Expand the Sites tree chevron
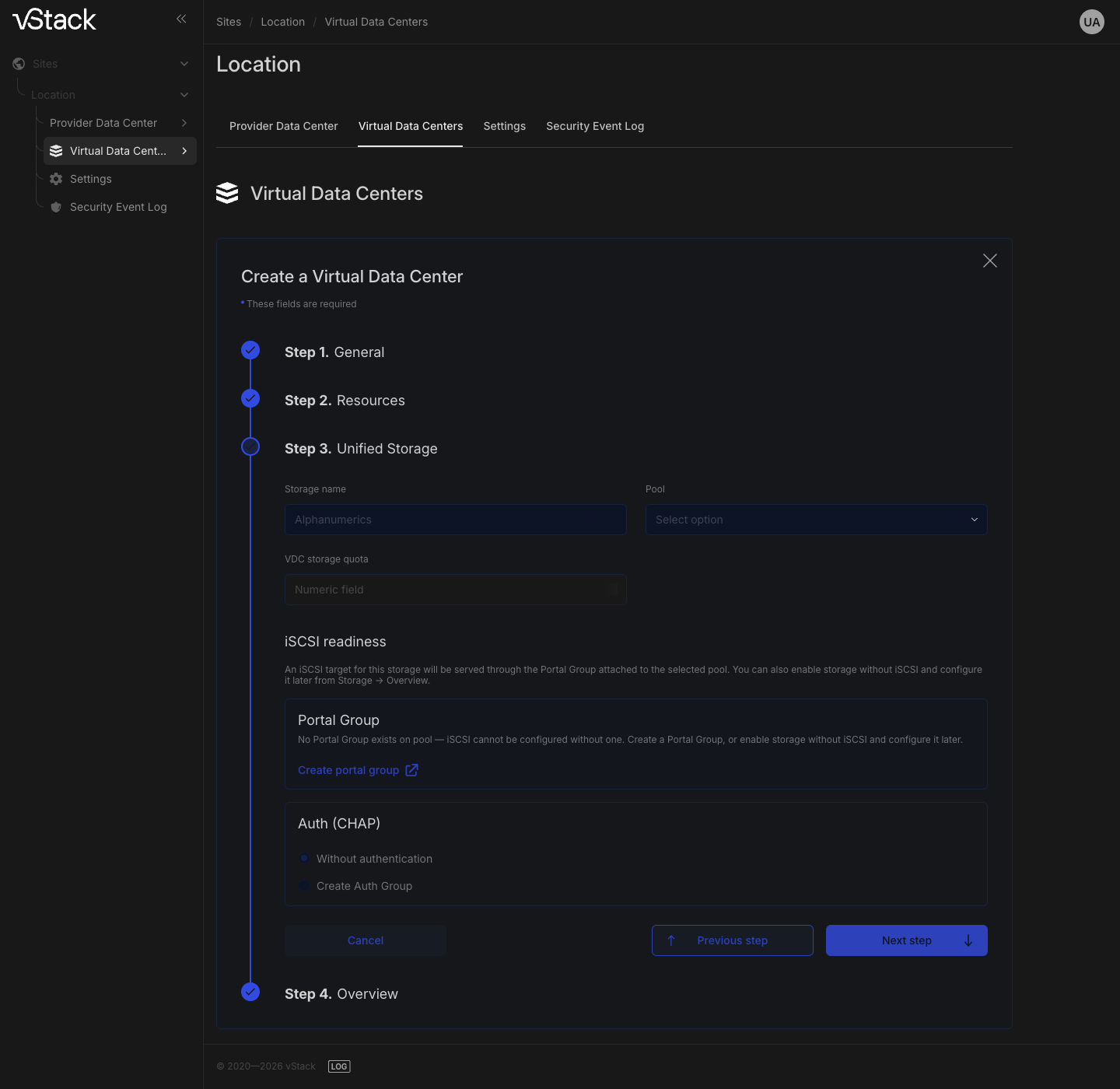 (x=184, y=64)
